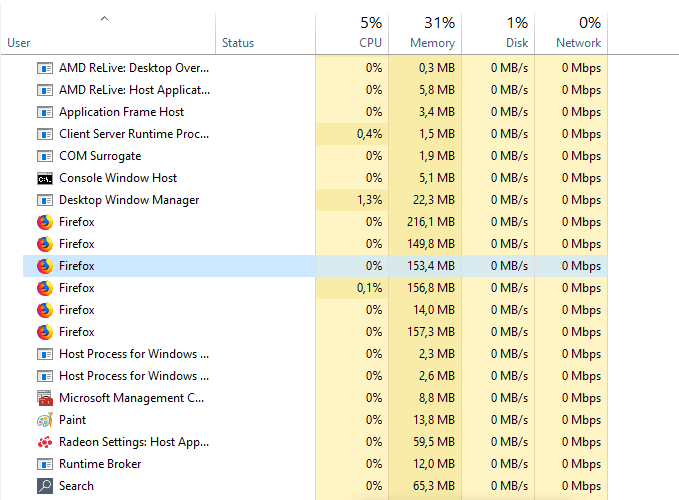Click the Firefox icon using 216,1 MB
The width and height of the screenshot is (679, 500).
[45, 222]
